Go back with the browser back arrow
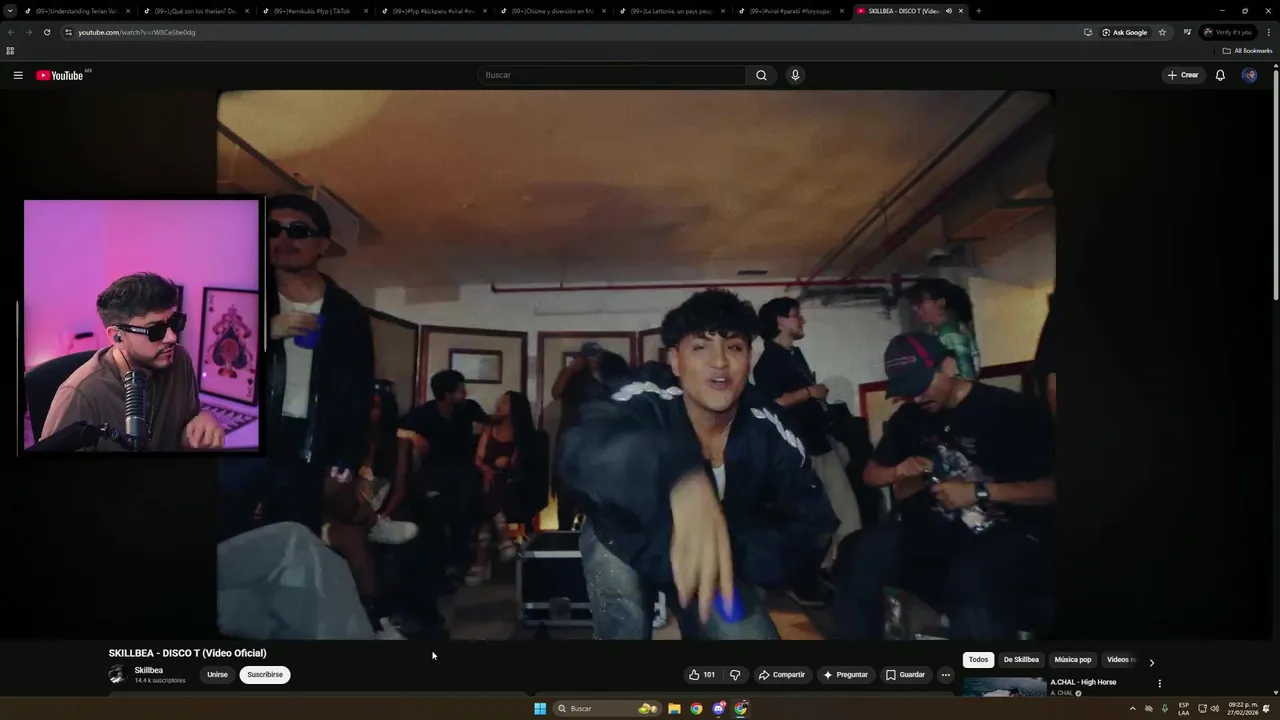This screenshot has width=1280, height=720. pyautogui.click(x=11, y=32)
